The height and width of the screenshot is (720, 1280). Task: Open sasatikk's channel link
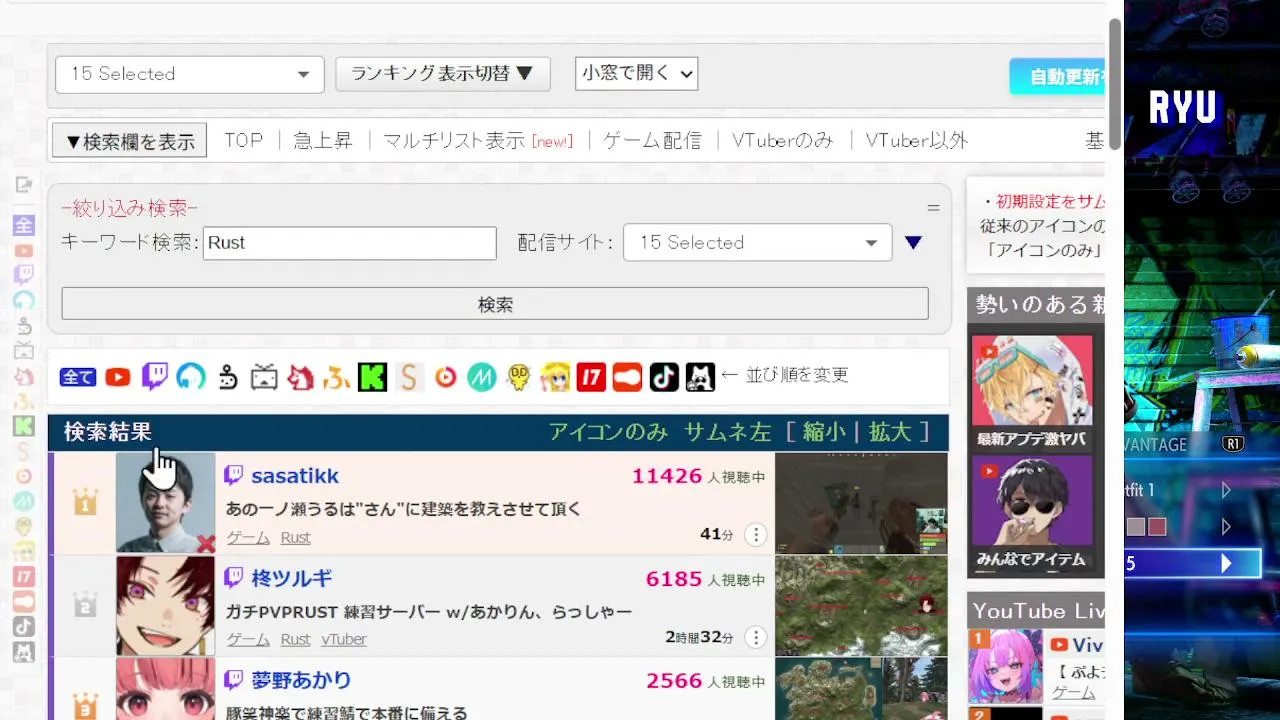(295, 476)
